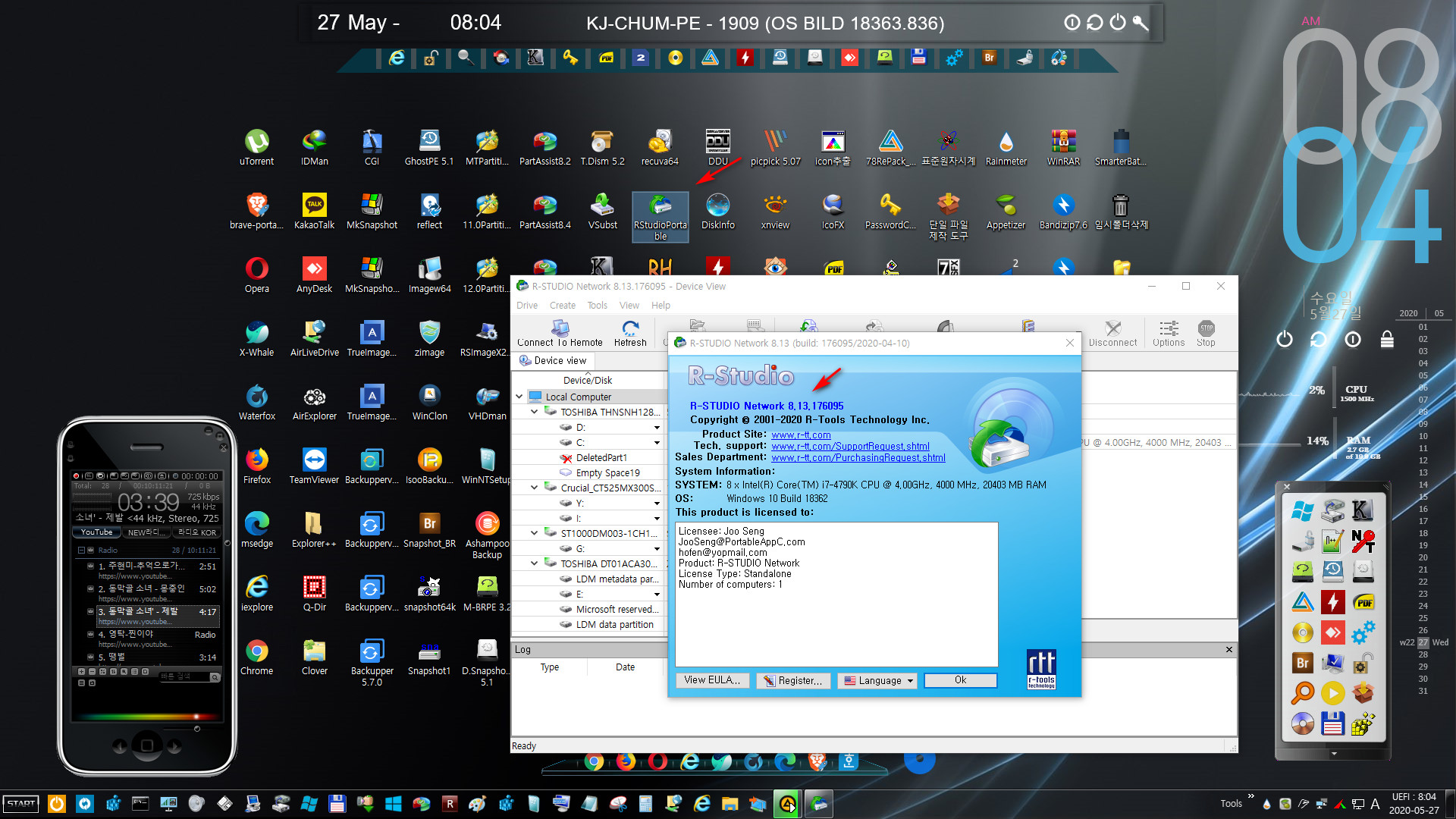Screen dimensions: 1456x819
Task: Collapse the TOSHIBA DT01ACA30 drive node
Action: [x=535, y=563]
